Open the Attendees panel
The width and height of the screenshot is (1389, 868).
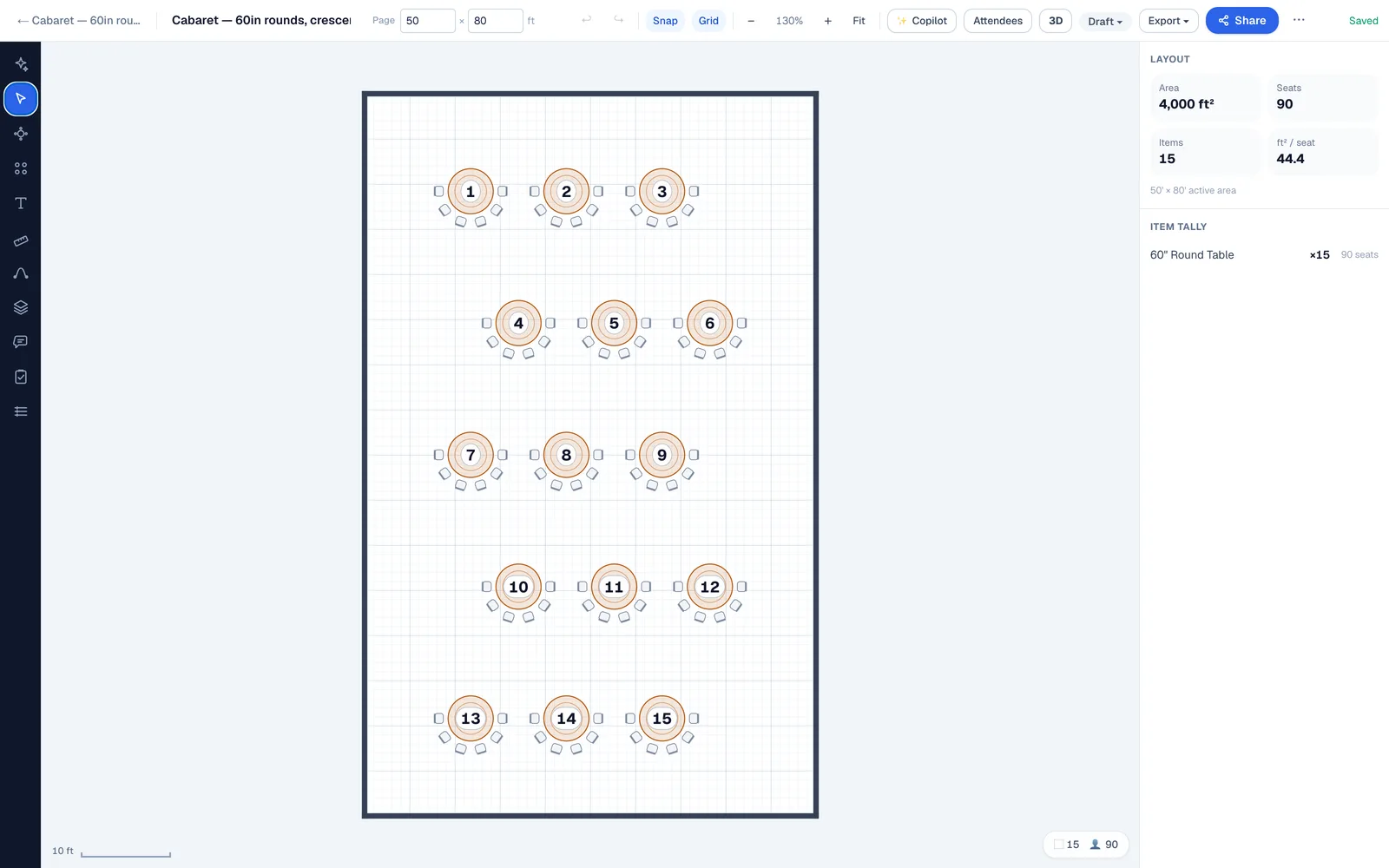click(997, 21)
